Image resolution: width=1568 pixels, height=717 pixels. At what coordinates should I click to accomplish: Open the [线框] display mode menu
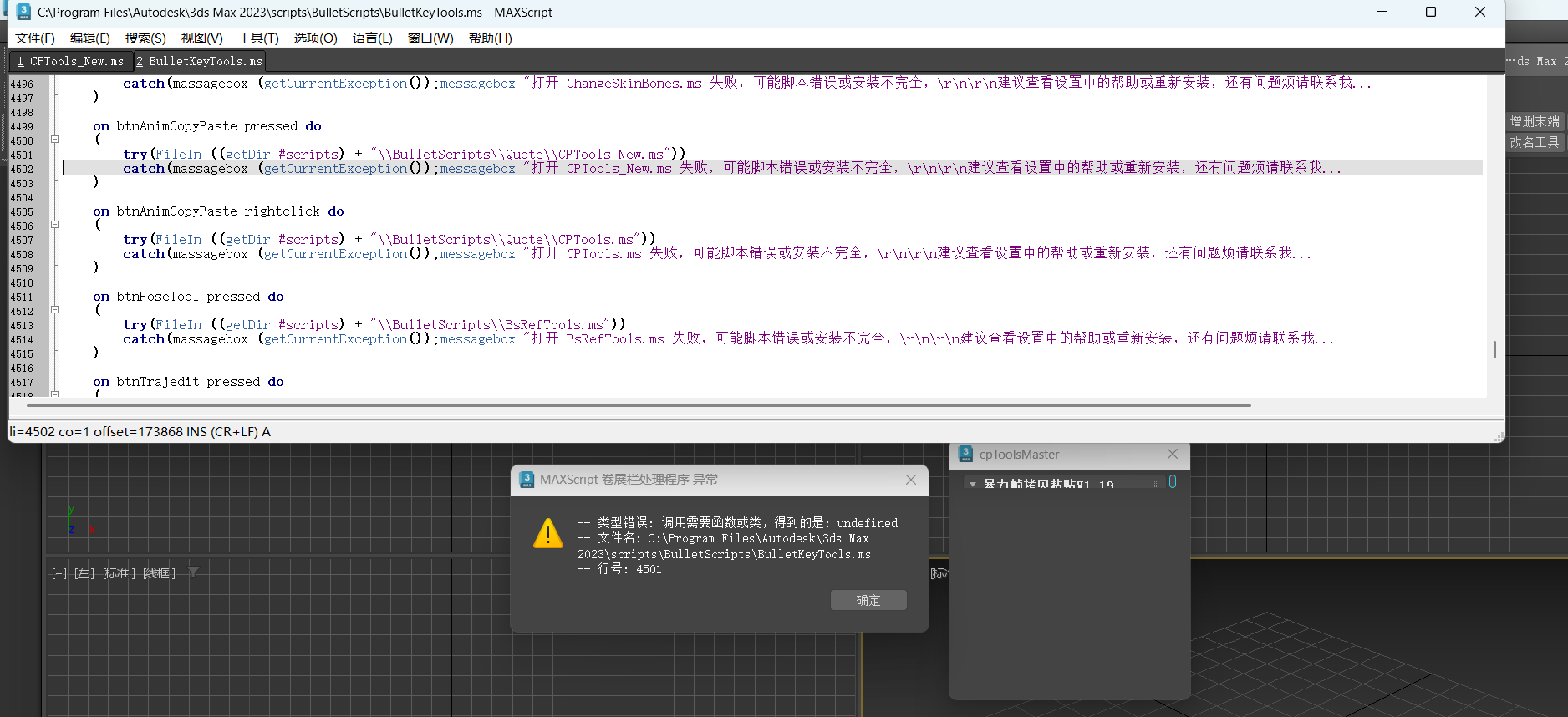click(x=159, y=573)
